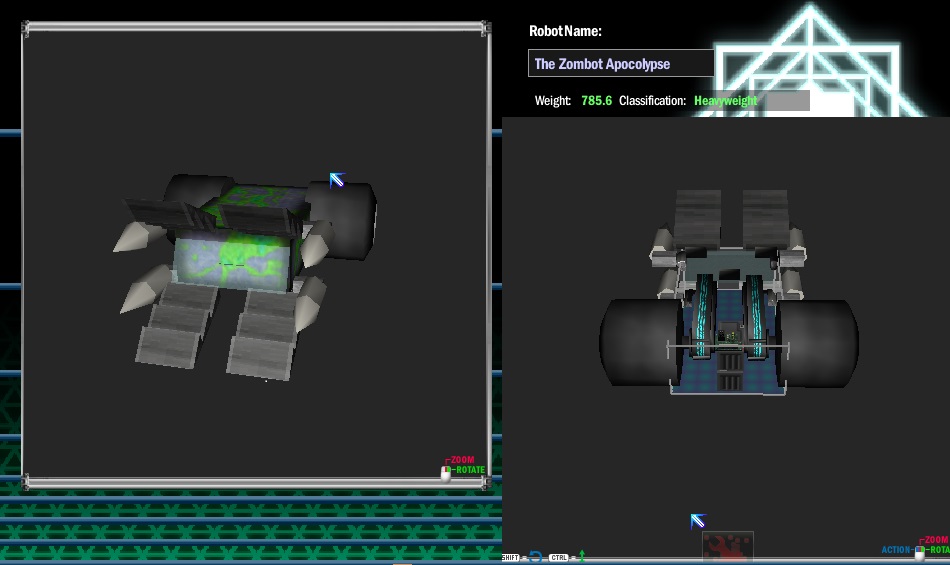Click the "Weight:" label

point(553,101)
